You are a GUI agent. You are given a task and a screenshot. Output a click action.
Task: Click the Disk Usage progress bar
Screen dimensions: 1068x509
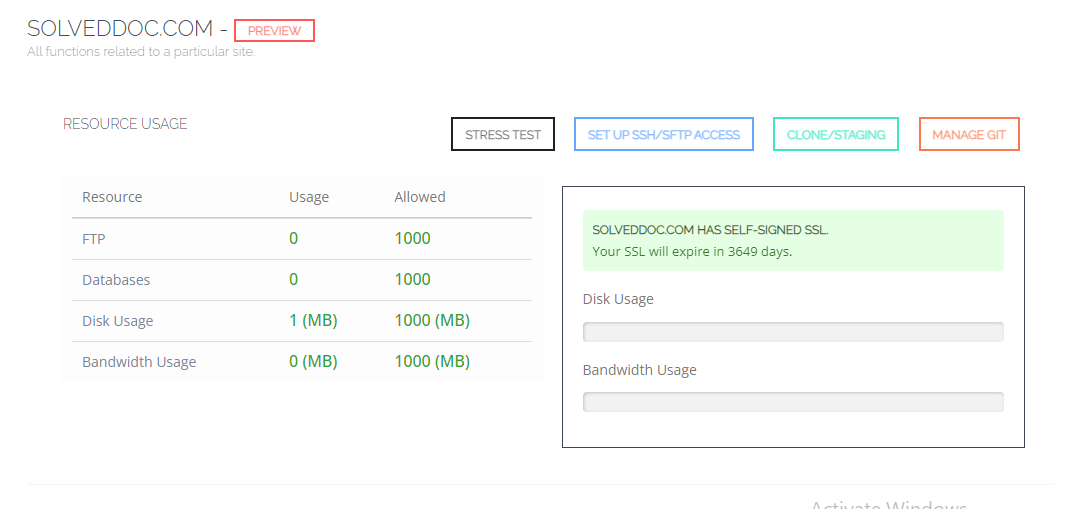click(793, 332)
